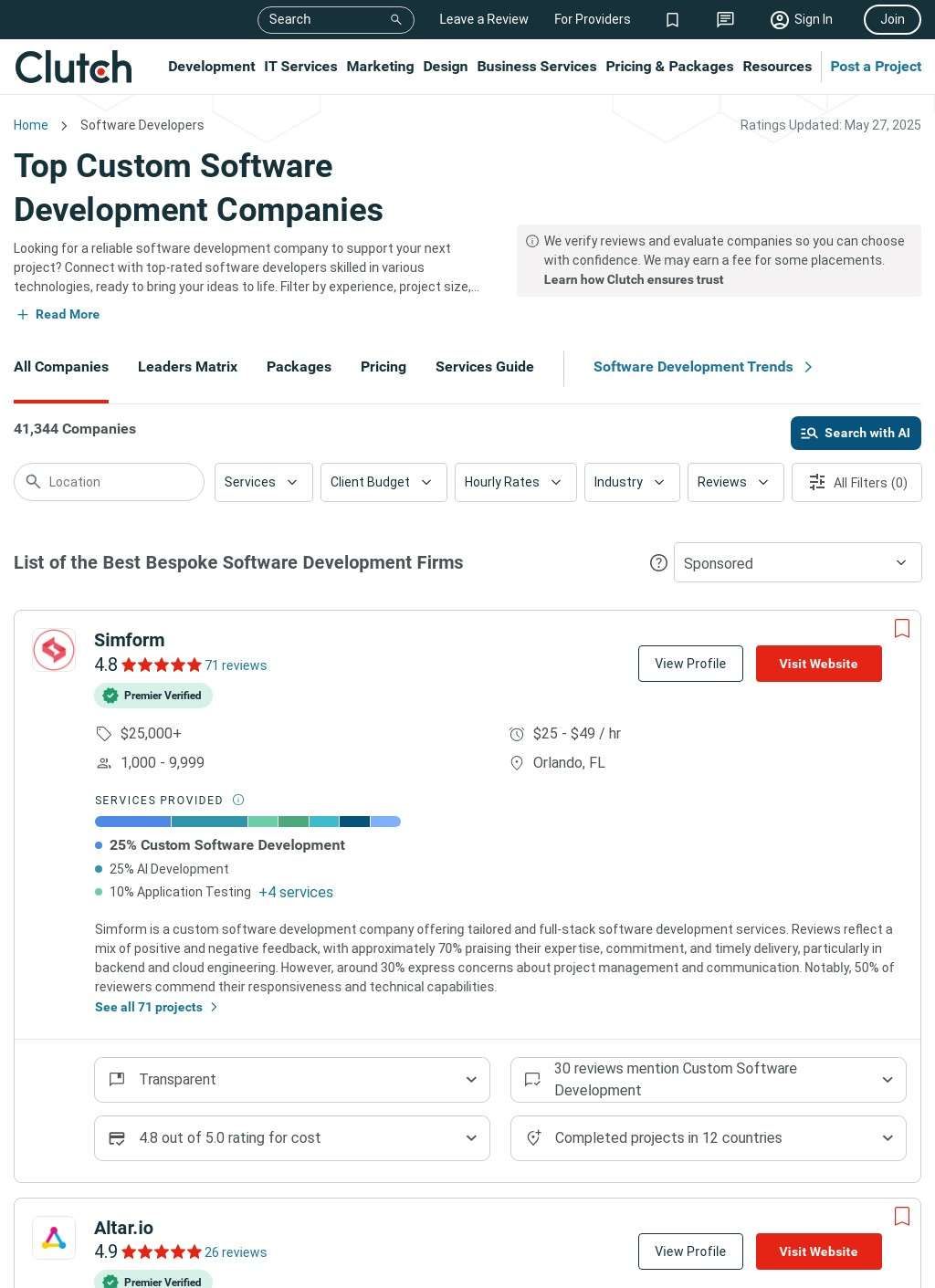Switch to the All Companies tab
The height and width of the screenshot is (1288, 935).
[61, 367]
